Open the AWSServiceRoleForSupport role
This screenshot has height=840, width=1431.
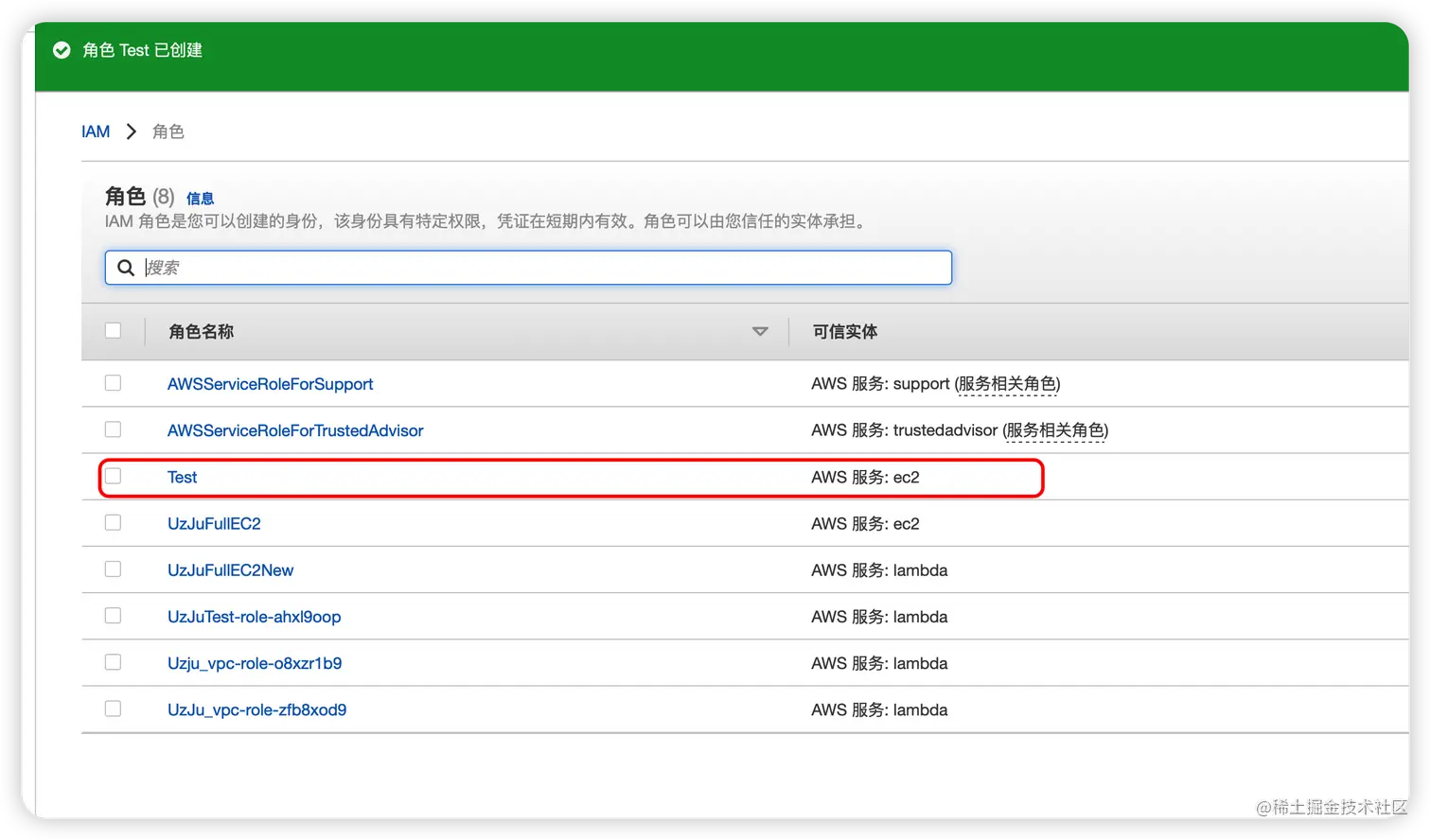tap(270, 384)
